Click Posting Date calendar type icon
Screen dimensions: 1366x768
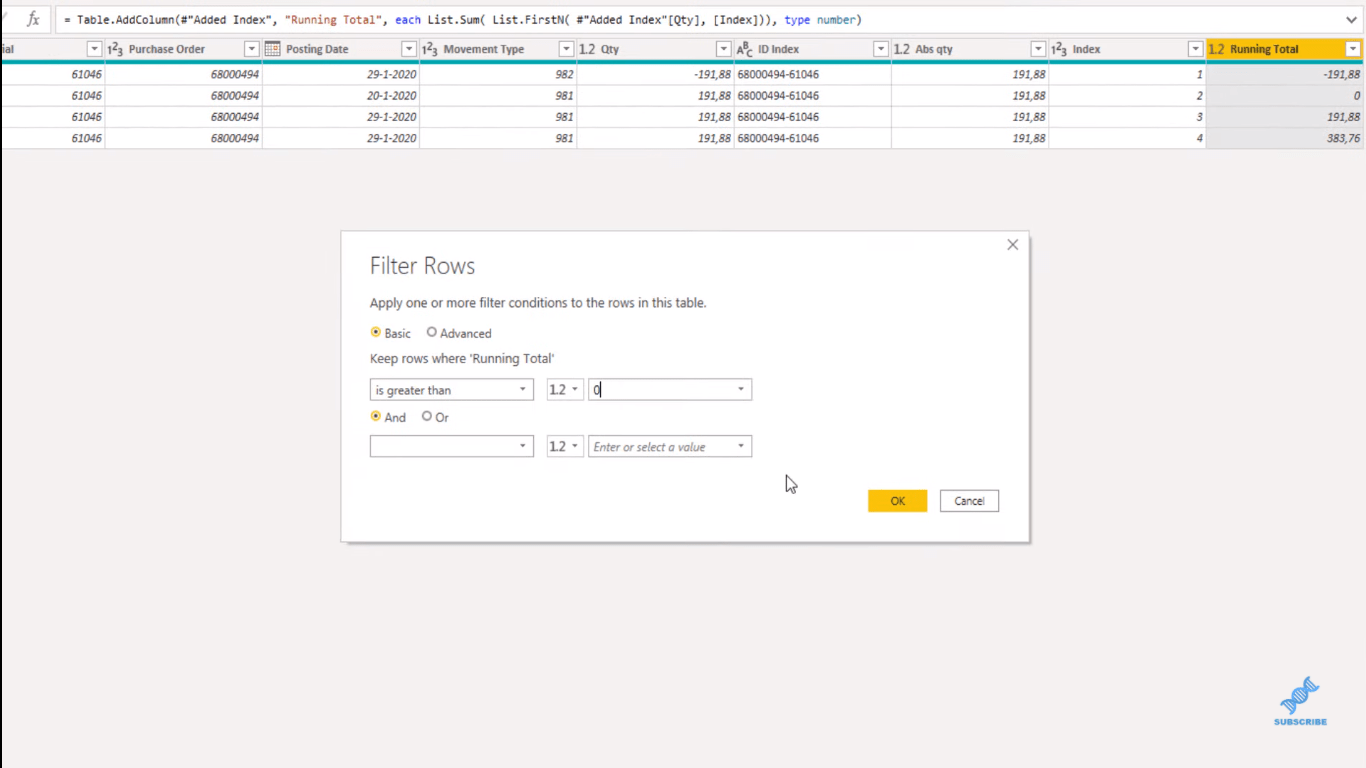(272, 49)
